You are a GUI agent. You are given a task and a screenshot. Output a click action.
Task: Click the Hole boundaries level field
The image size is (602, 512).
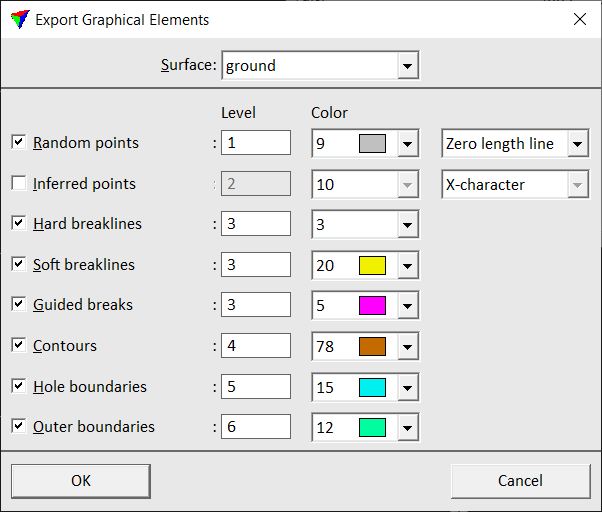(x=256, y=386)
